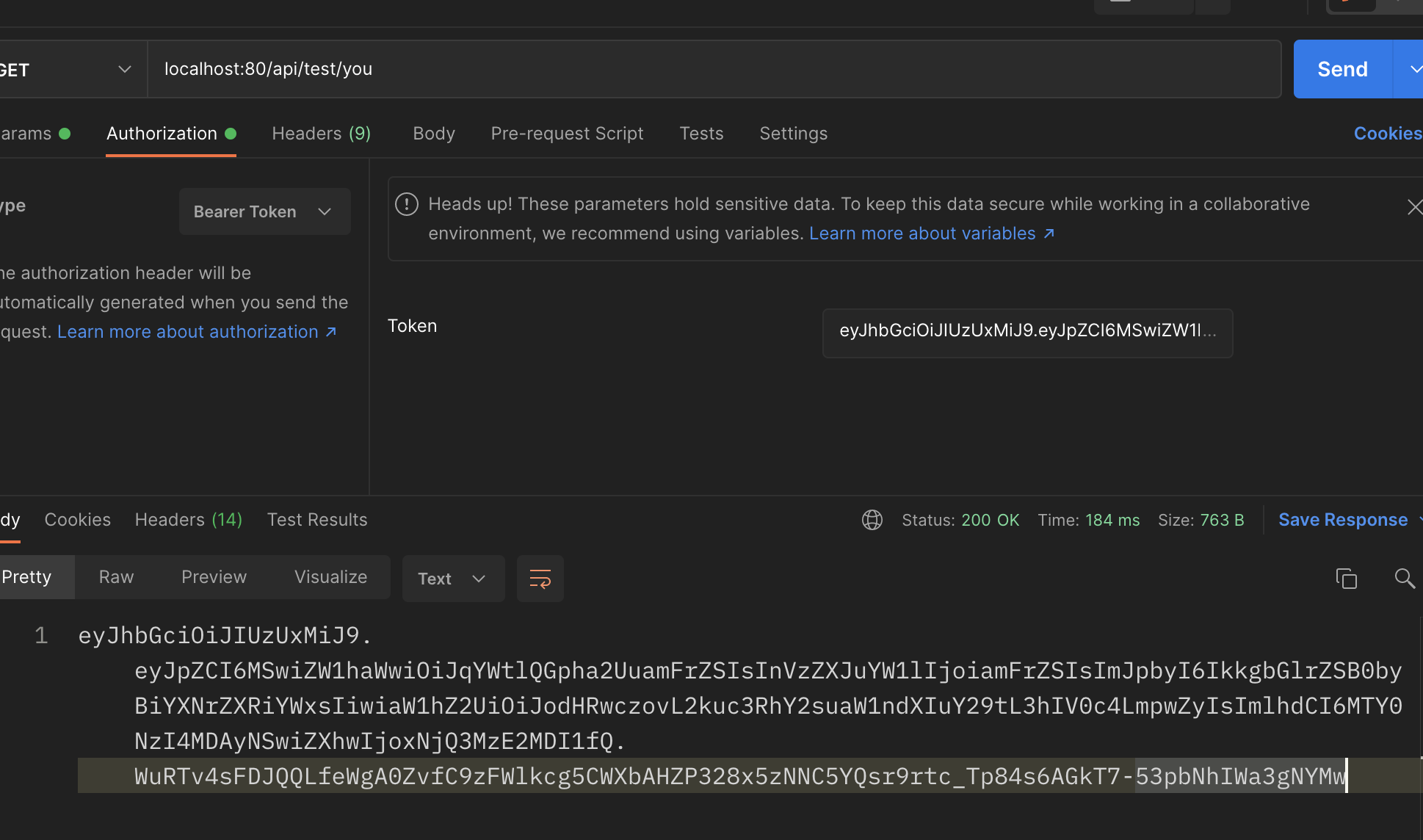The image size is (1423, 840).
Task: Expand Send button options arrow
Action: click(1413, 69)
